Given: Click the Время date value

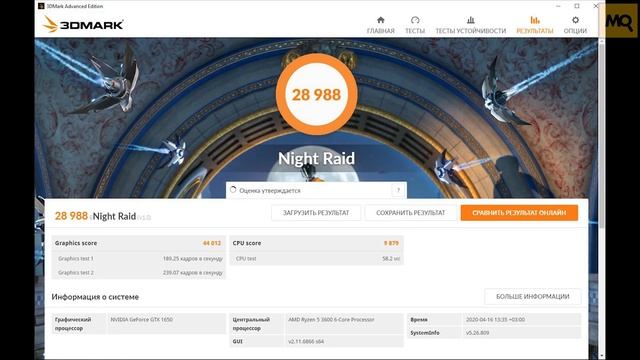Looking at the screenshot, I should [496, 320].
